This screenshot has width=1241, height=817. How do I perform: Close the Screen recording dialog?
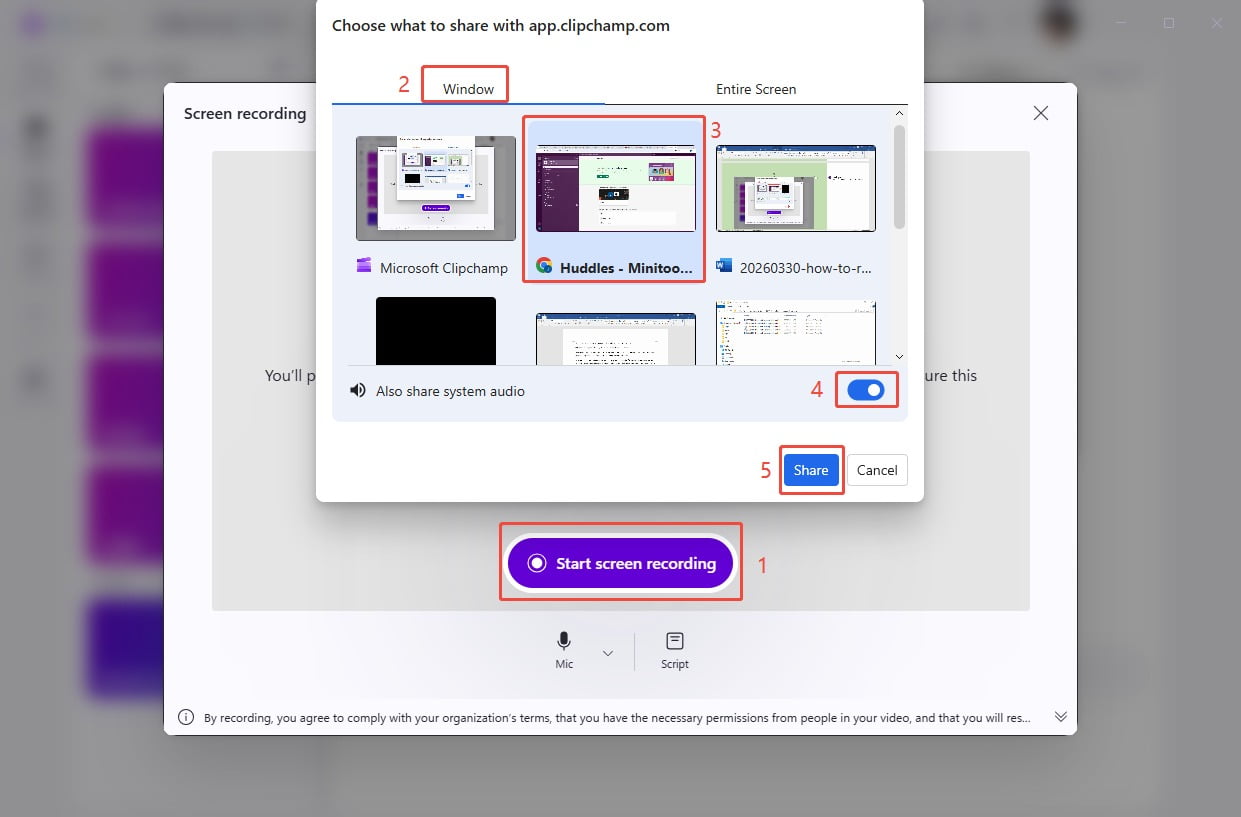(x=1040, y=113)
